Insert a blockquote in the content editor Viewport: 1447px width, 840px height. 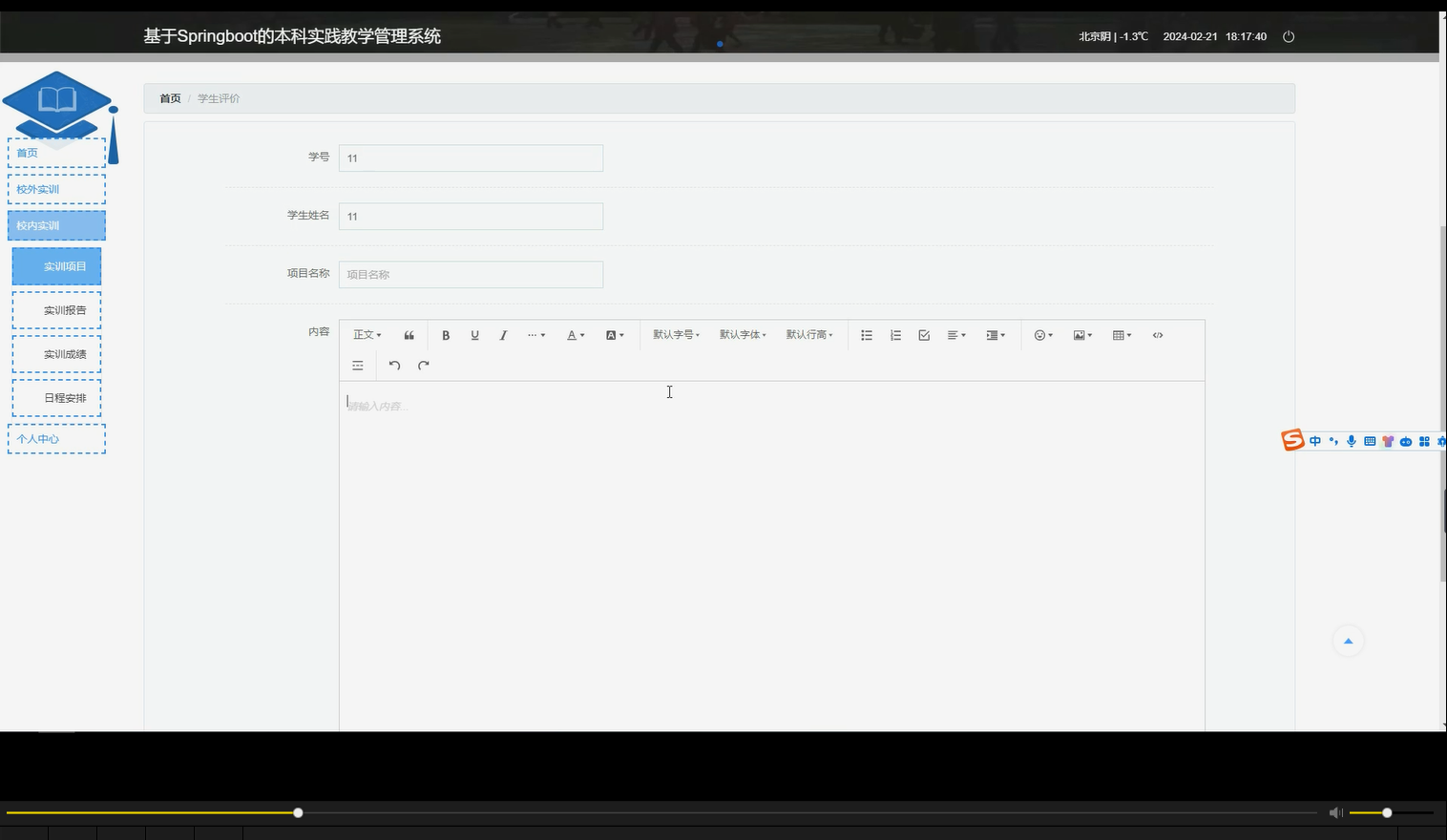tap(409, 335)
